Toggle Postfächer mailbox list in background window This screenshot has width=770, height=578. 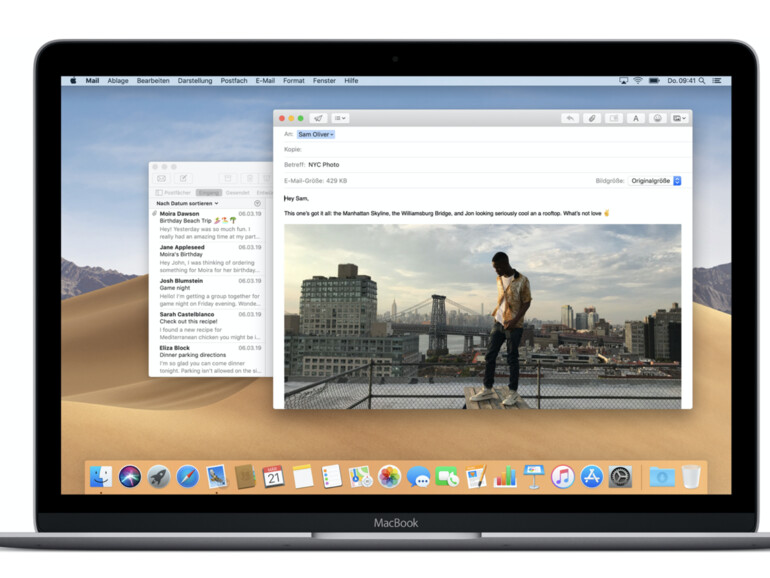point(173,193)
